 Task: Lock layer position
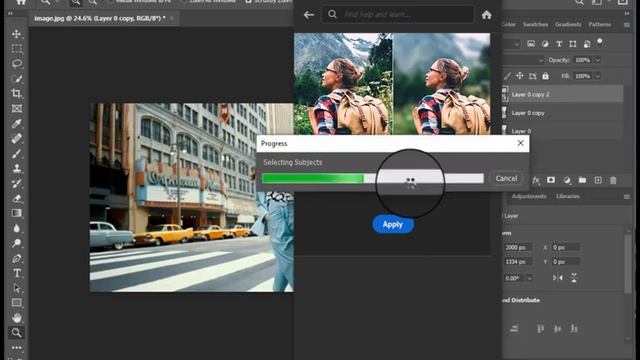pyautogui.click(x=520, y=76)
